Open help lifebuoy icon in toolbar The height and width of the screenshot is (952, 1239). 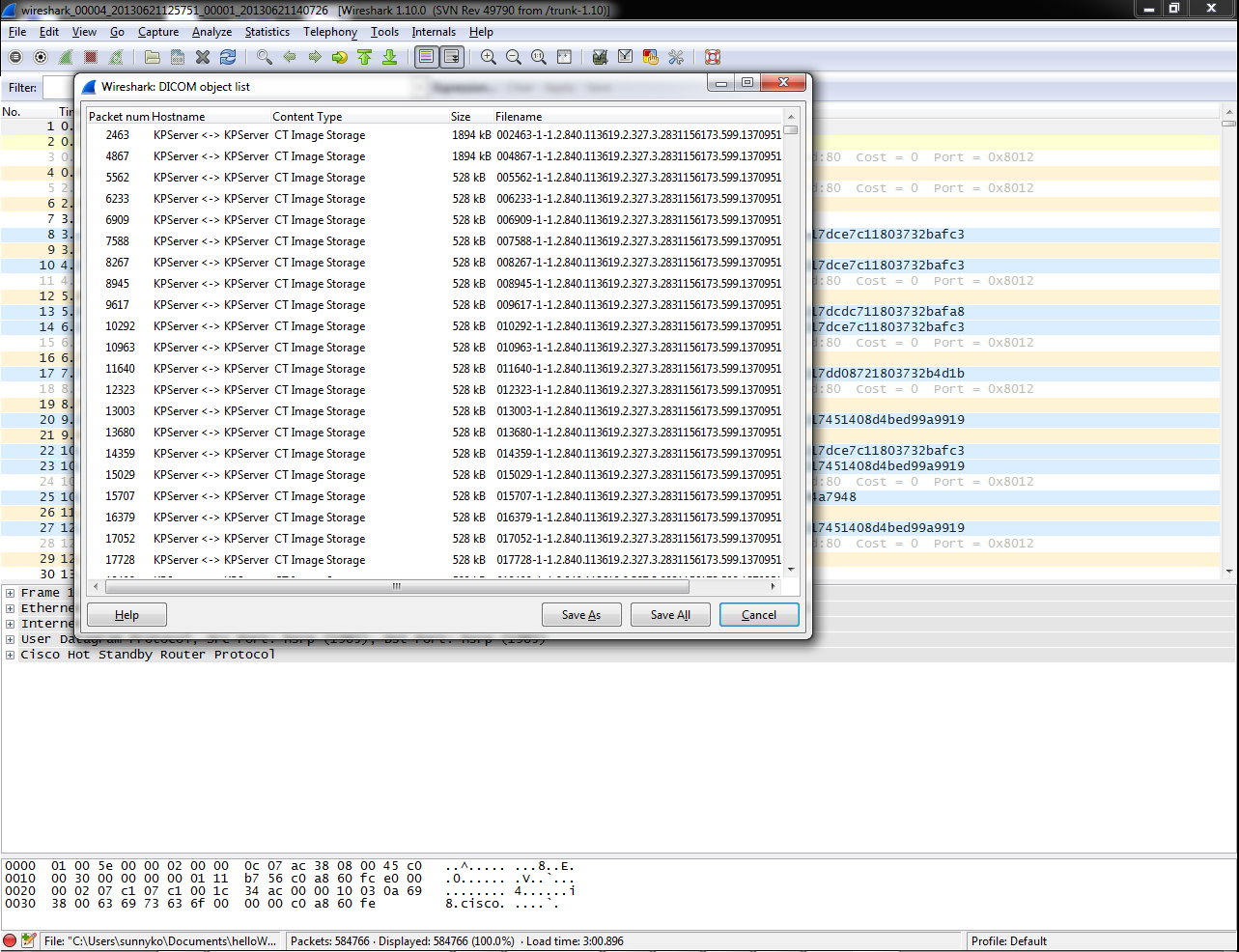click(713, 58)
